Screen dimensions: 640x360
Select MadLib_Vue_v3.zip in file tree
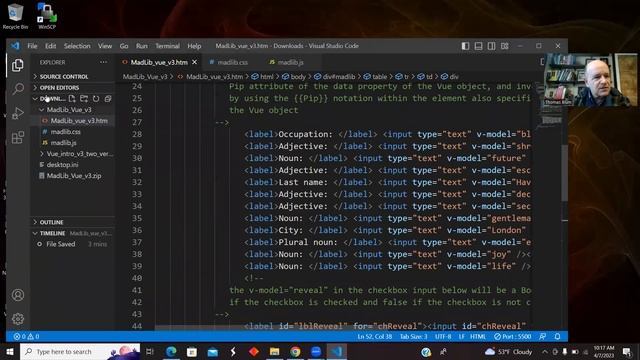[73, 176]
